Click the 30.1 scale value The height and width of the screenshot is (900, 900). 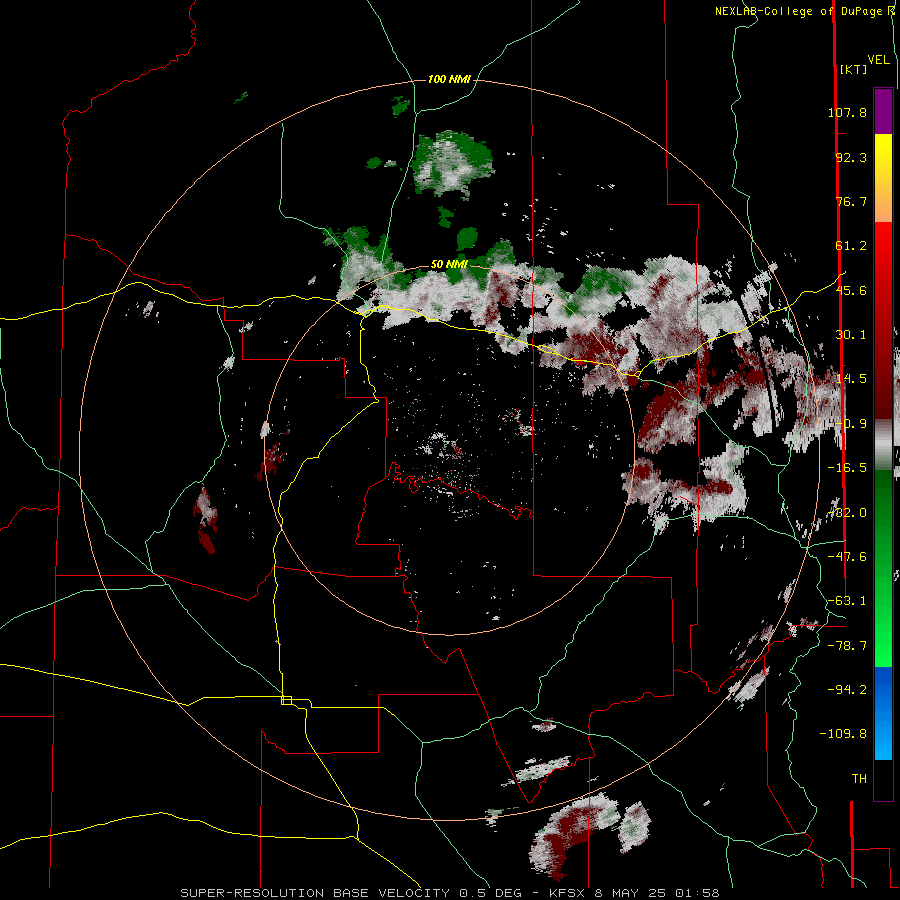tap(851, 335)
